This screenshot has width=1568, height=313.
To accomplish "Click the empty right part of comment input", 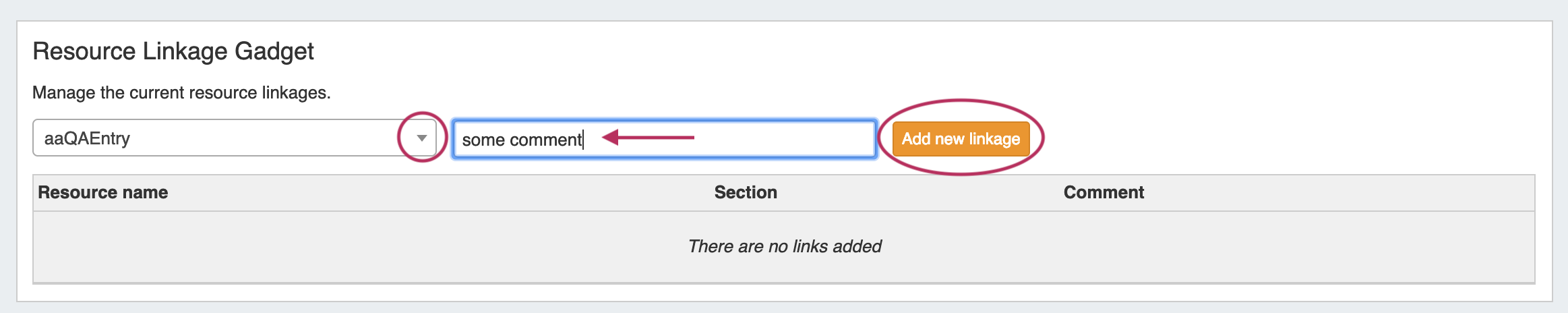I will pos(795,139).
